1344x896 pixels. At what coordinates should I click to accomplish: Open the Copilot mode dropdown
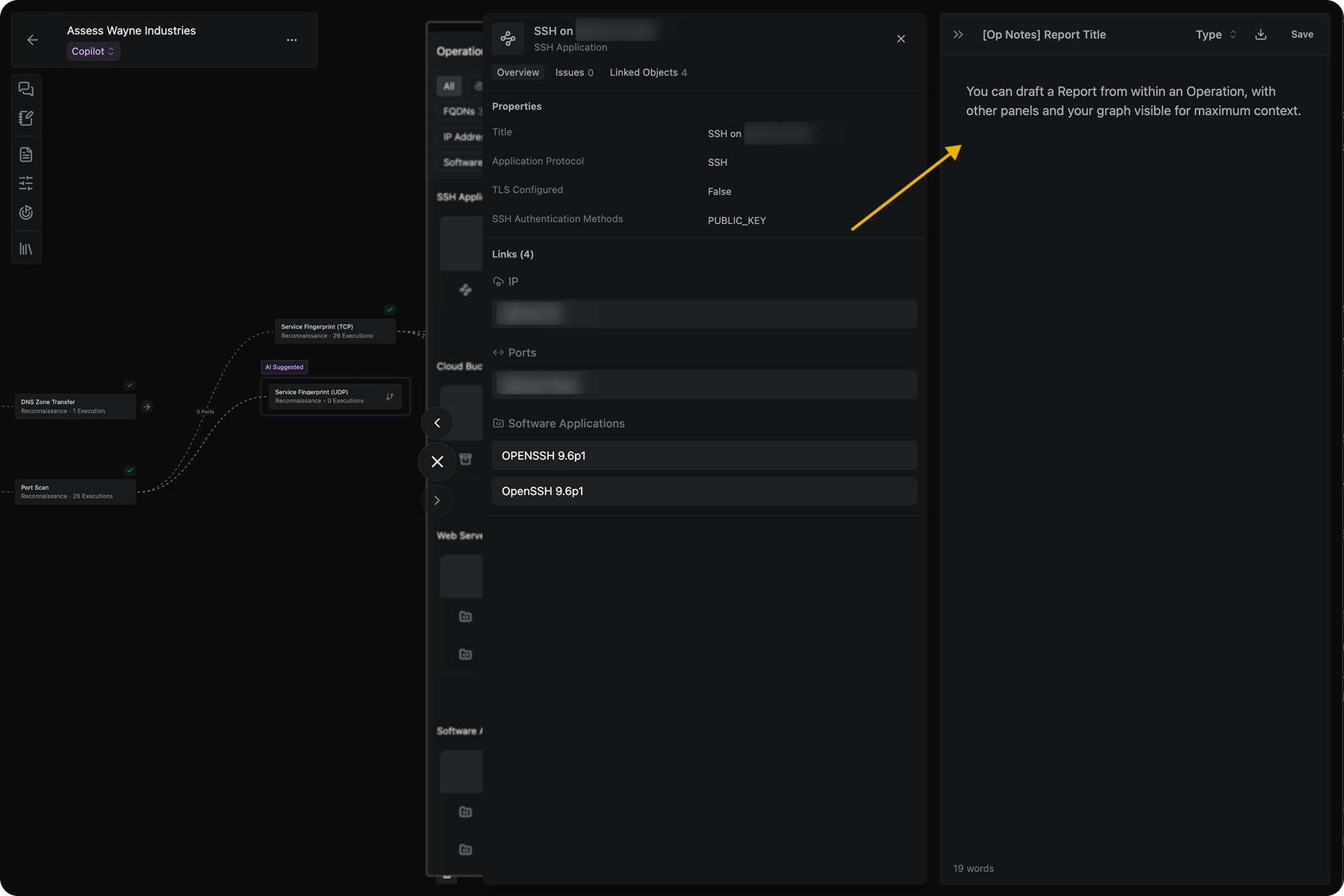click(x=93, y=52)
